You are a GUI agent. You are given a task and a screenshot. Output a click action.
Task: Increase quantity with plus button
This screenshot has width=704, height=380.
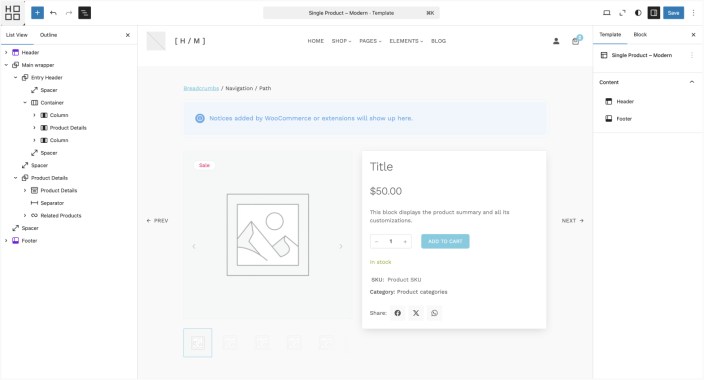click(x=405, y=242)
